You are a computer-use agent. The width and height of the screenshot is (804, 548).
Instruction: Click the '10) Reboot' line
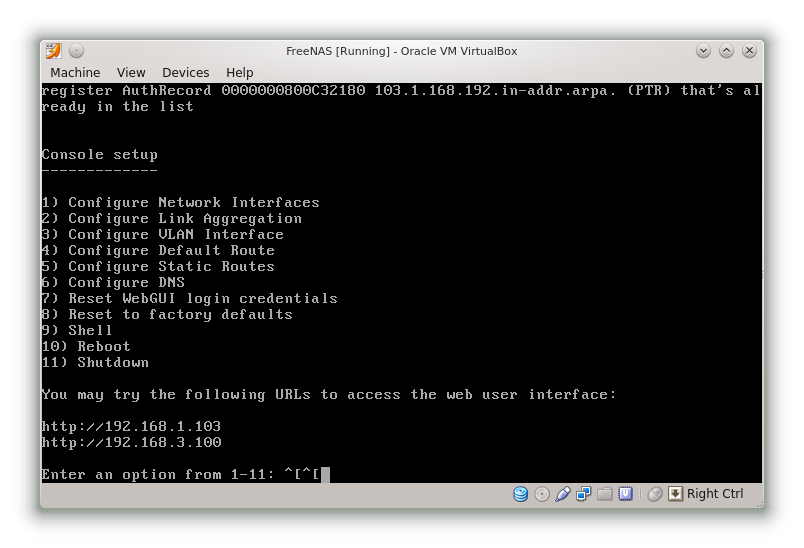coord(86,346)
